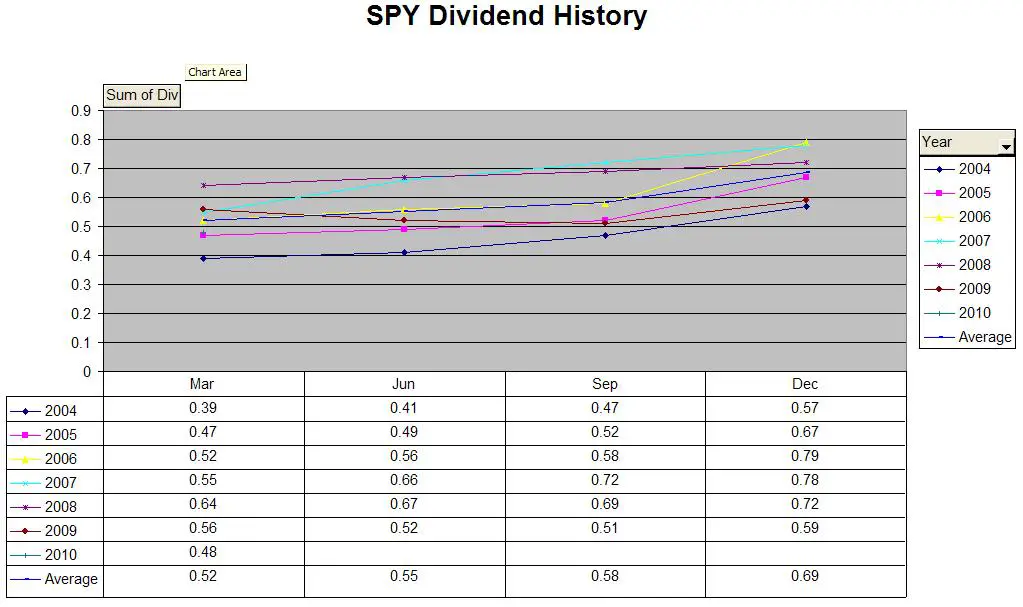Click the 2006 Mar cell showing 0.52
Screen dimensions: 1023x607
click(x=203, y=456)
